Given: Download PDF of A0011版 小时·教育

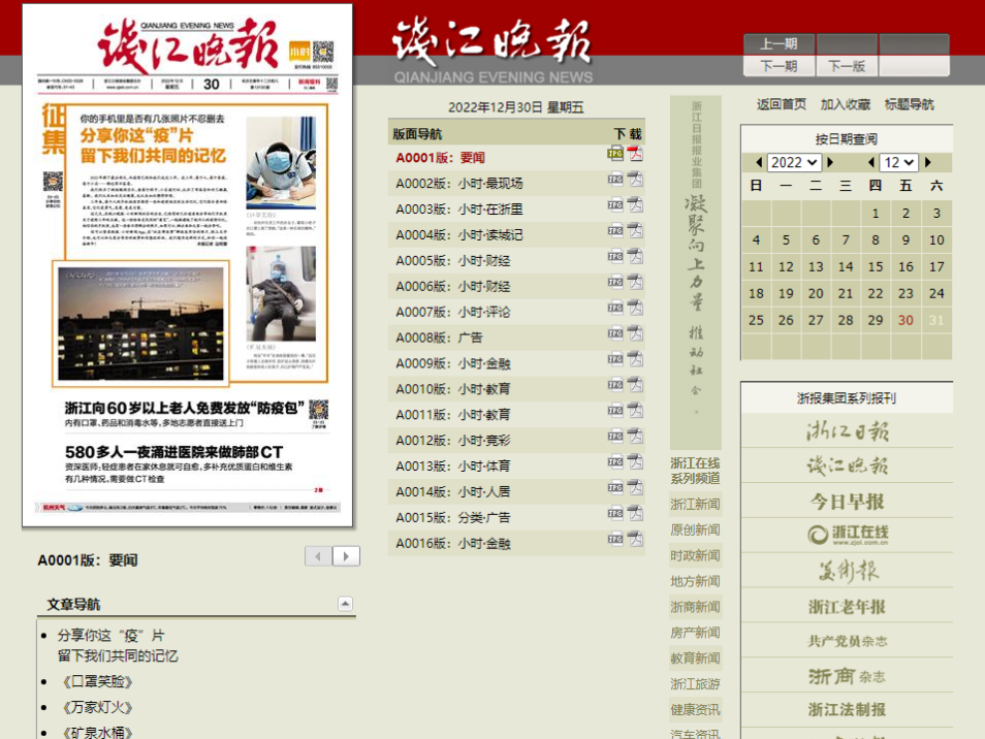Looking at the screenshot, I should point(635,410).
